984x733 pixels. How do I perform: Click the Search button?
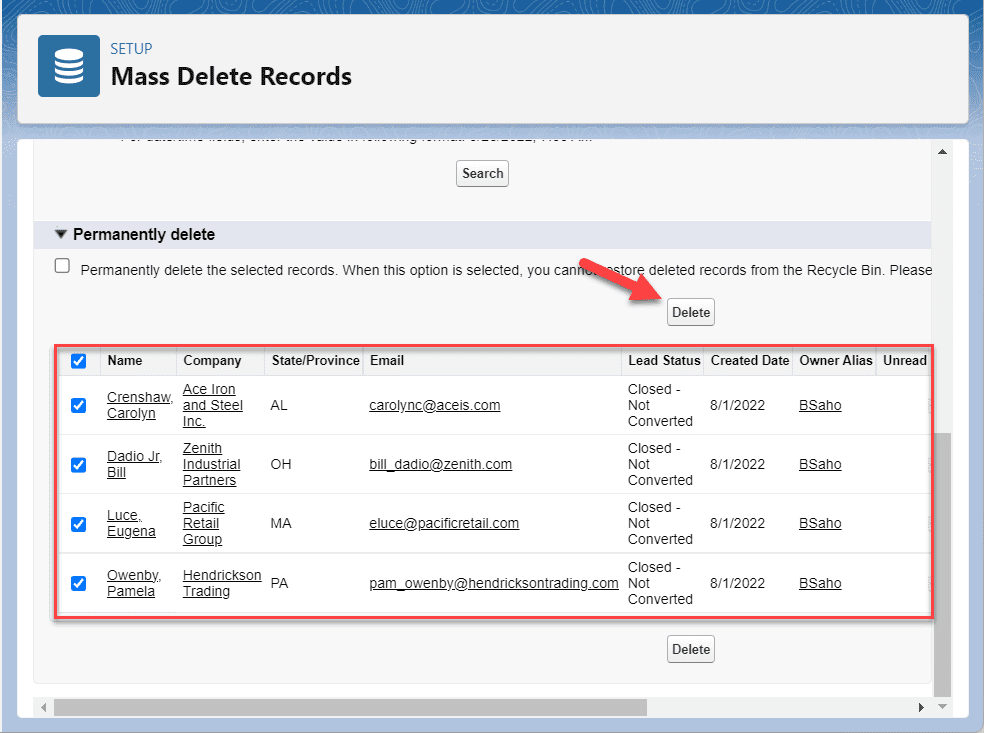point(482,173)
